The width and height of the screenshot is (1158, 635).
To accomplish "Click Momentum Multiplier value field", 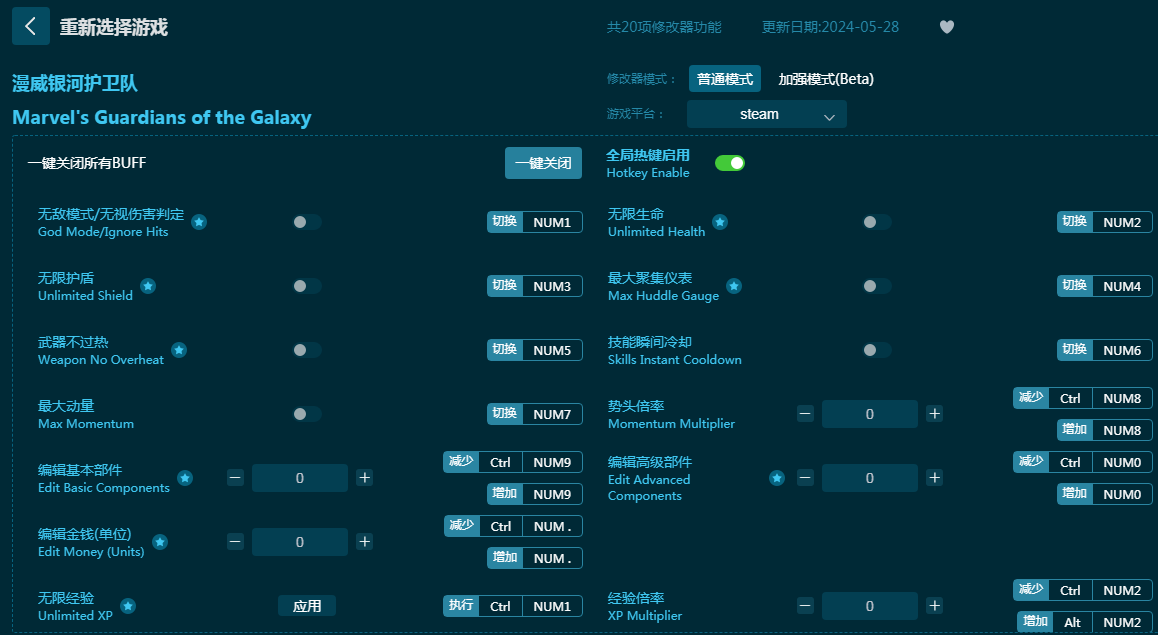I will coord(869,414).
